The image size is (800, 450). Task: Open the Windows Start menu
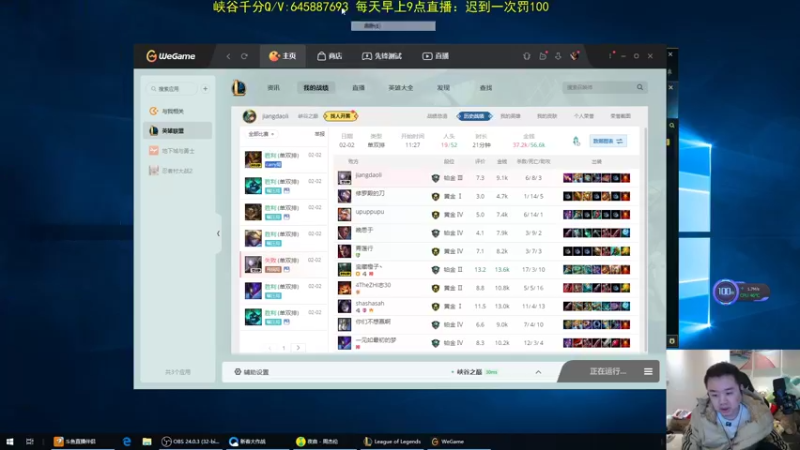(x=10, y=441)
